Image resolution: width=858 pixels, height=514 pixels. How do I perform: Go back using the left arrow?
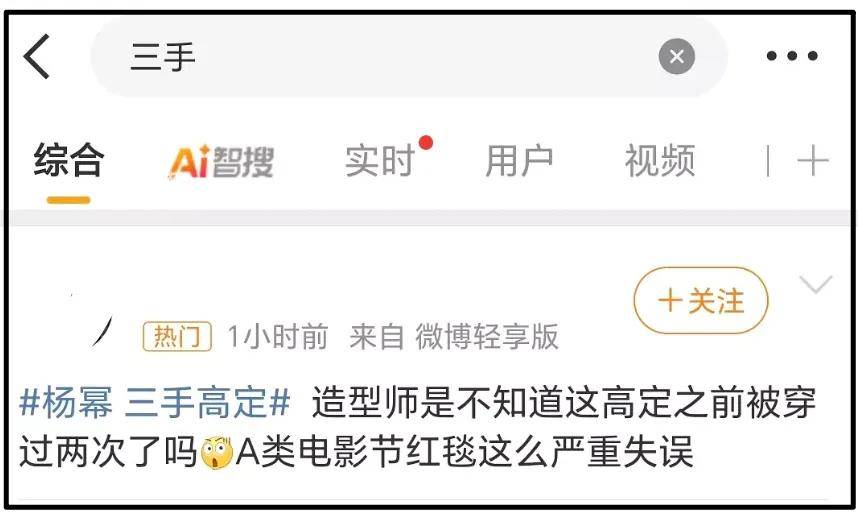pos(37,56)
